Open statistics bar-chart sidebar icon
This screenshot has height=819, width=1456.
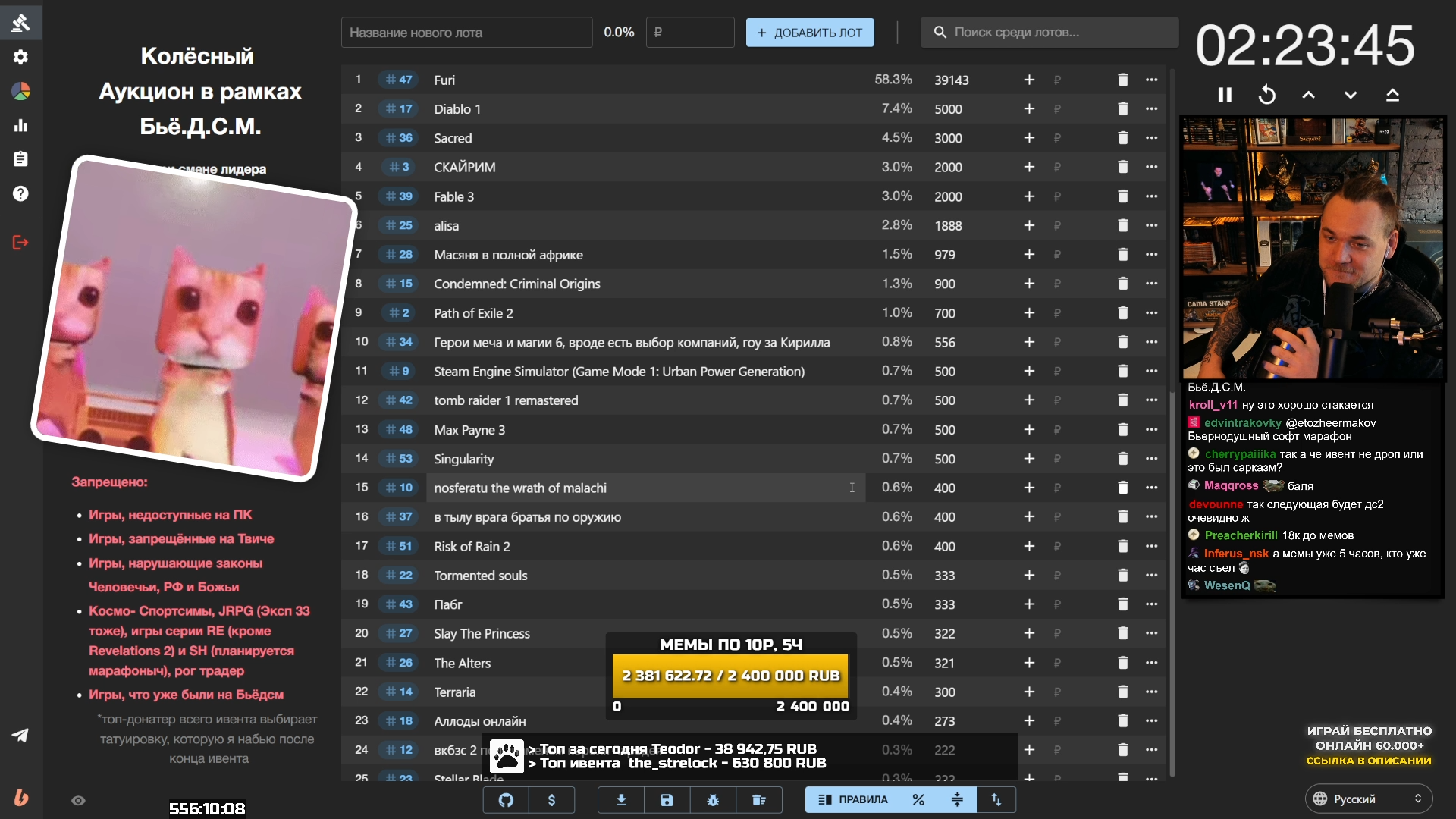point(20,125)
